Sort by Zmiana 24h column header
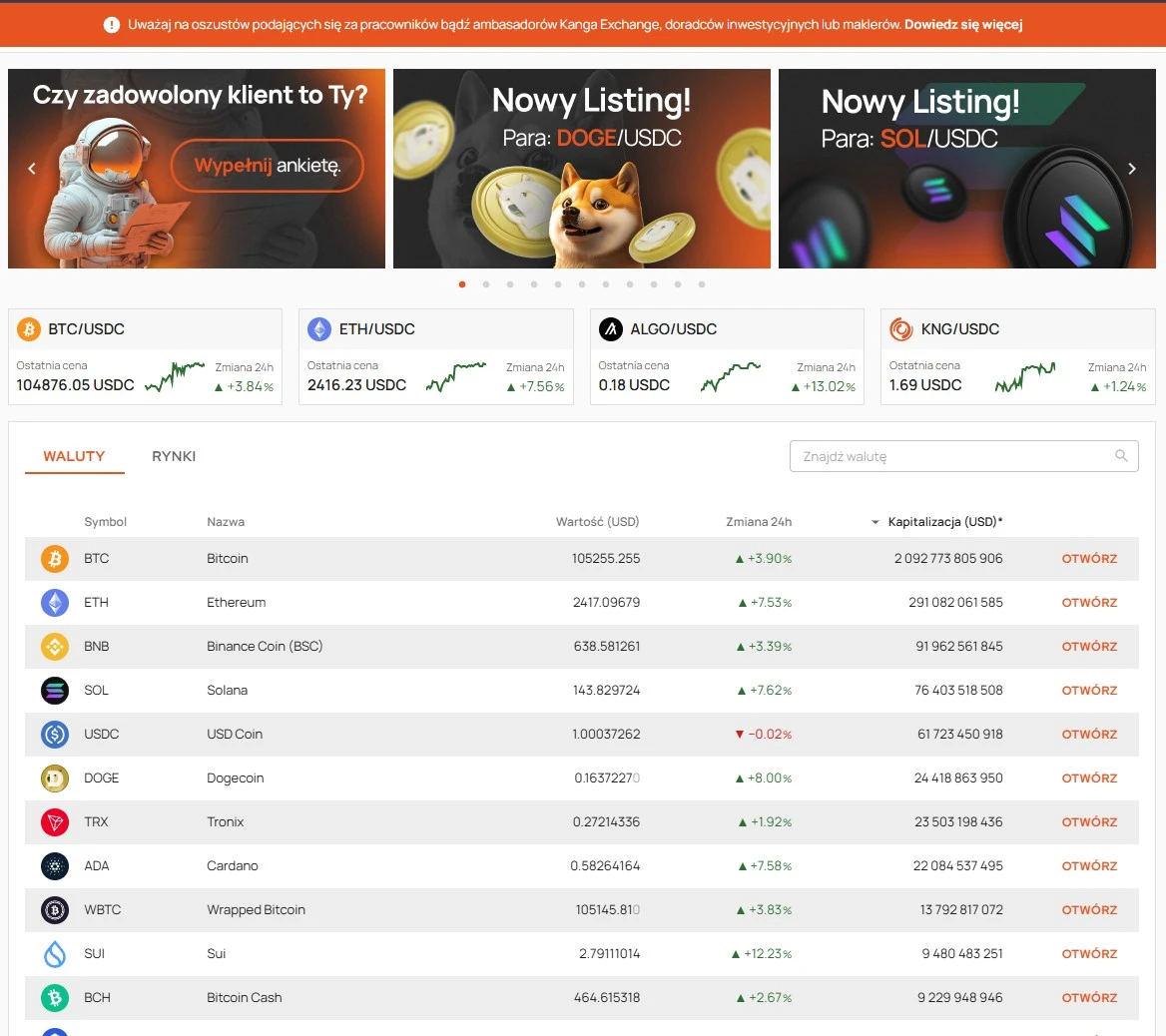The height and width of the screenshot is (1036, 1166). [759, 522]
